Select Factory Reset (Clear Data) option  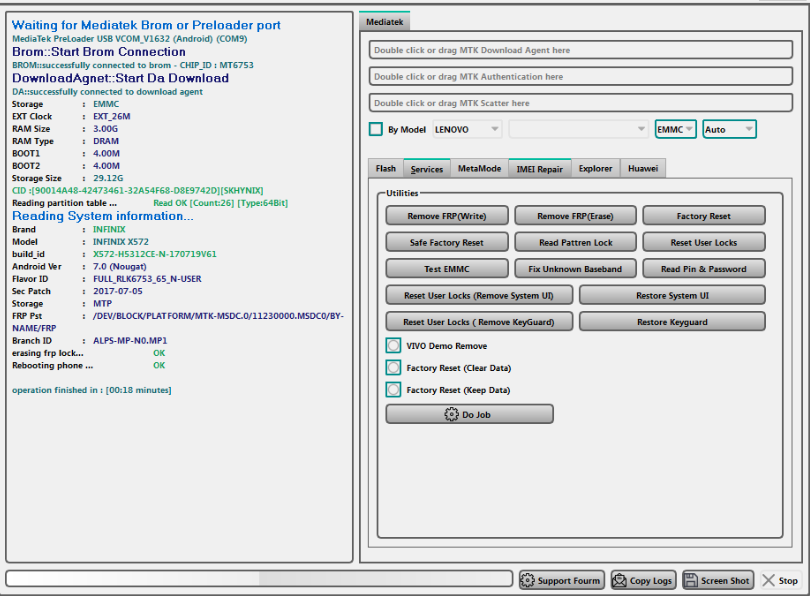393,368
